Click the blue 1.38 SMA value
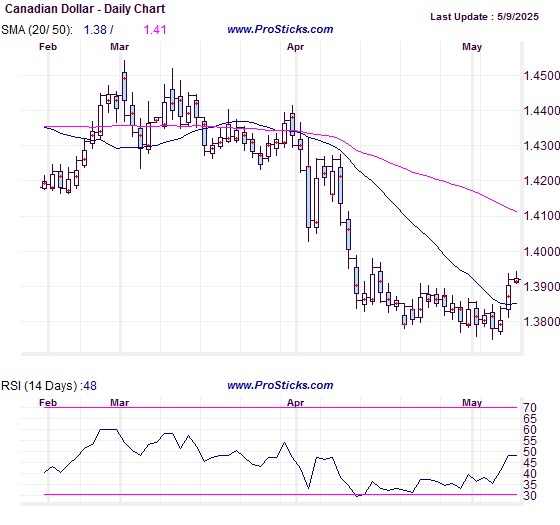This screenshot has height=525, width=560. pyautogui.click(x=95, y=30)
